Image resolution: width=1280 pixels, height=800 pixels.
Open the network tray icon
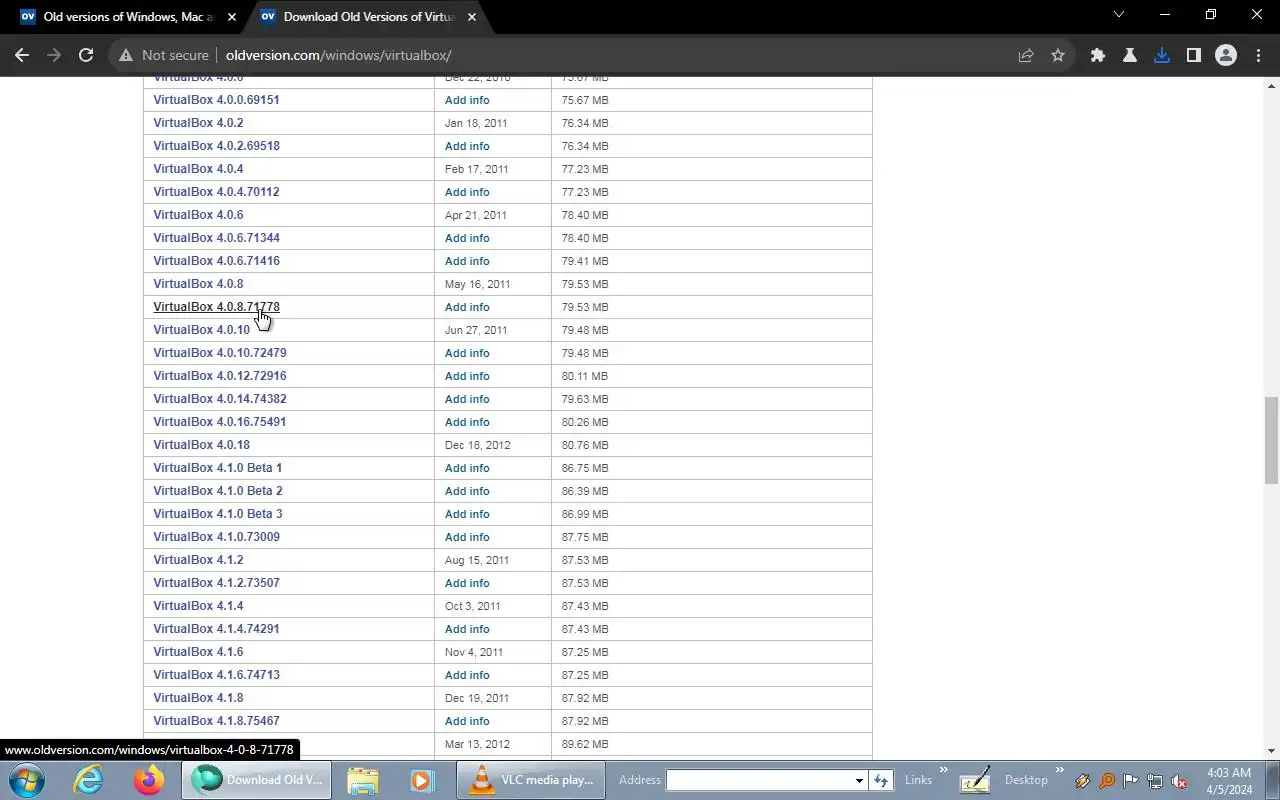(1155, 781)
